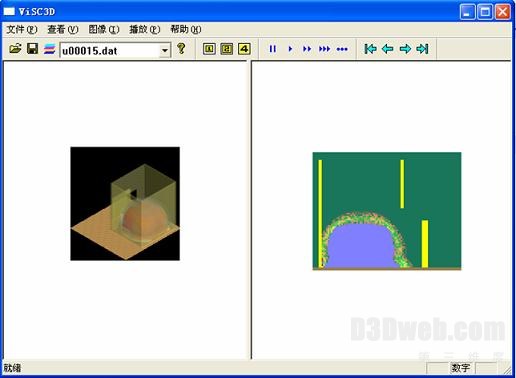The height and width of the screenshot is (378, 516).
Task: Click the ViSC3D title bar app icon
Action: click(9, 12)
